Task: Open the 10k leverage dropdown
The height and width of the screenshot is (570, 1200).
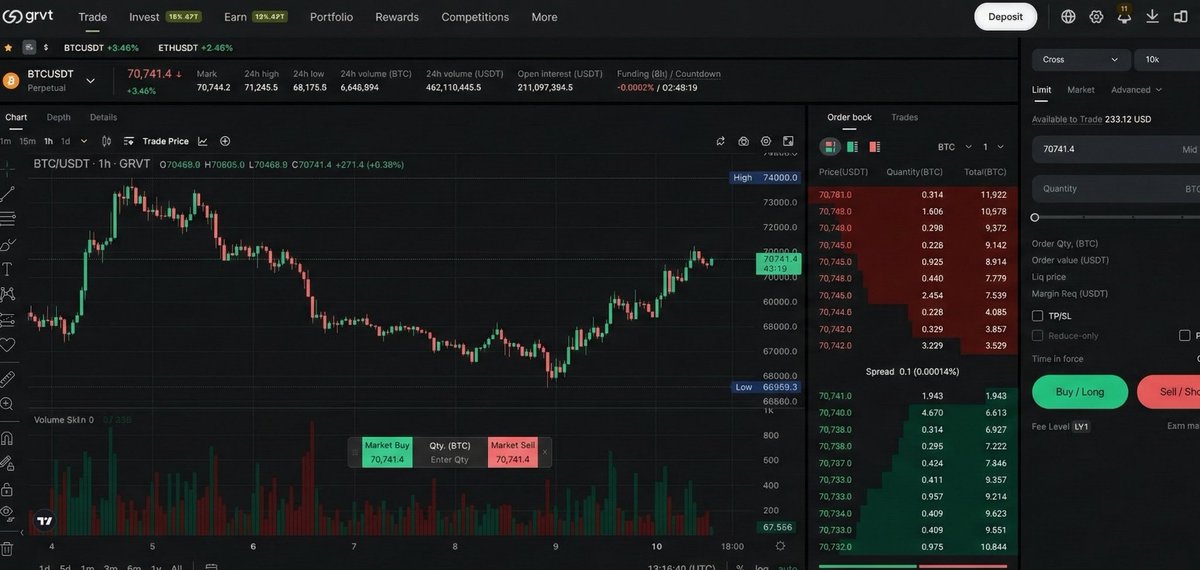Action: [1168, 59]
